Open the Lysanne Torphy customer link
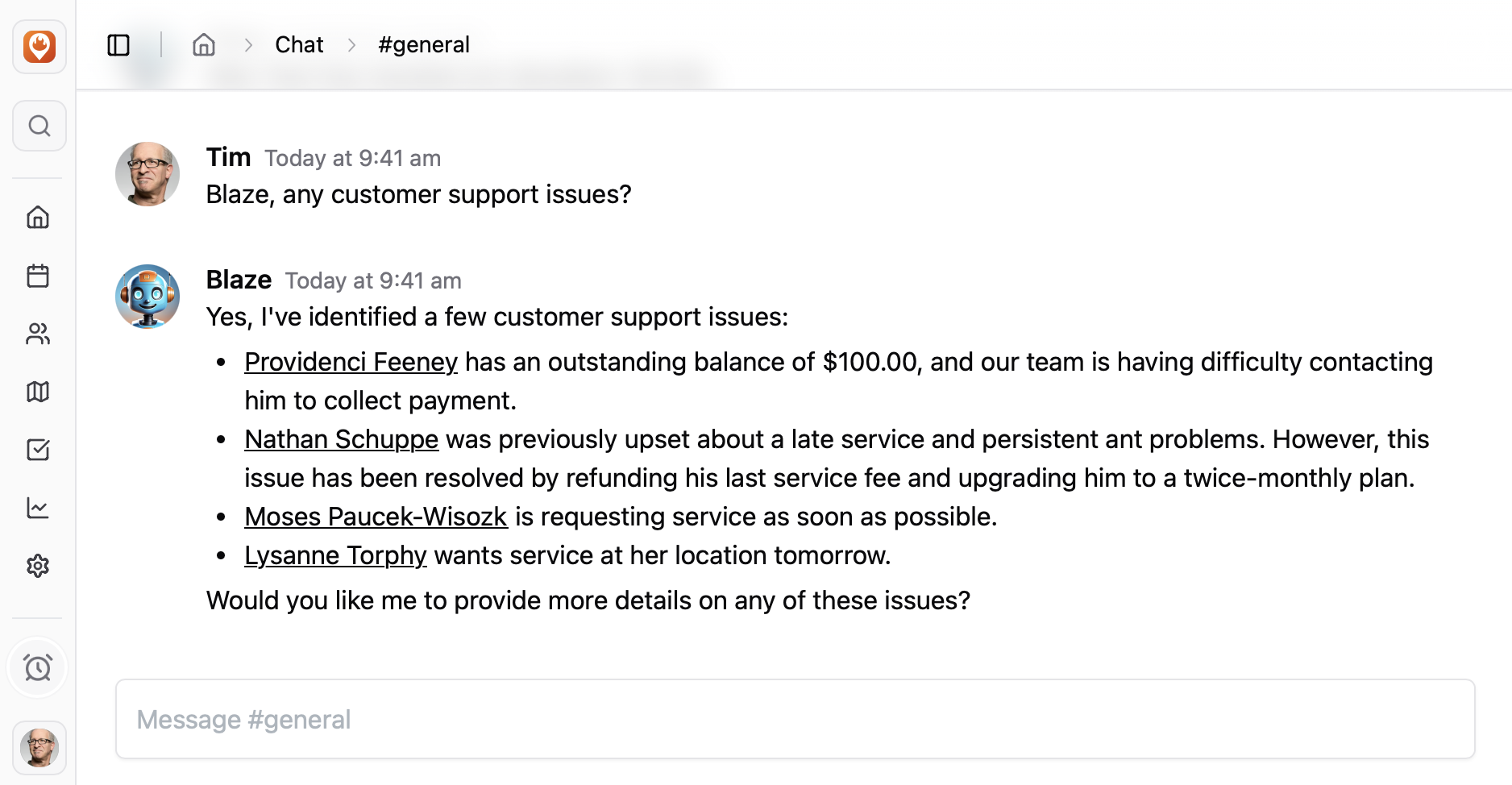 point(335,556)
